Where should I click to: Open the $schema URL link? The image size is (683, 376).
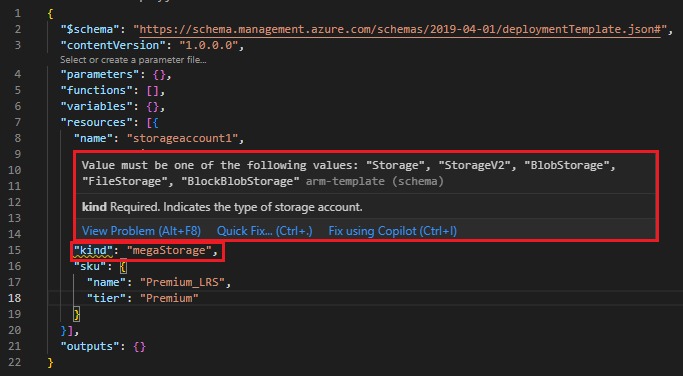400,29
